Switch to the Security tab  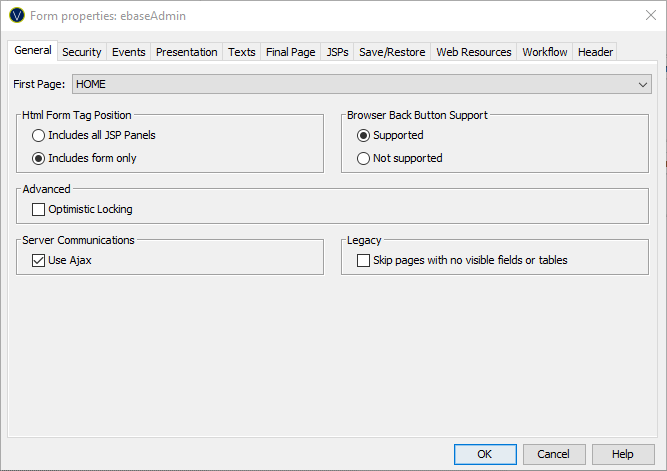coord(81,52)
